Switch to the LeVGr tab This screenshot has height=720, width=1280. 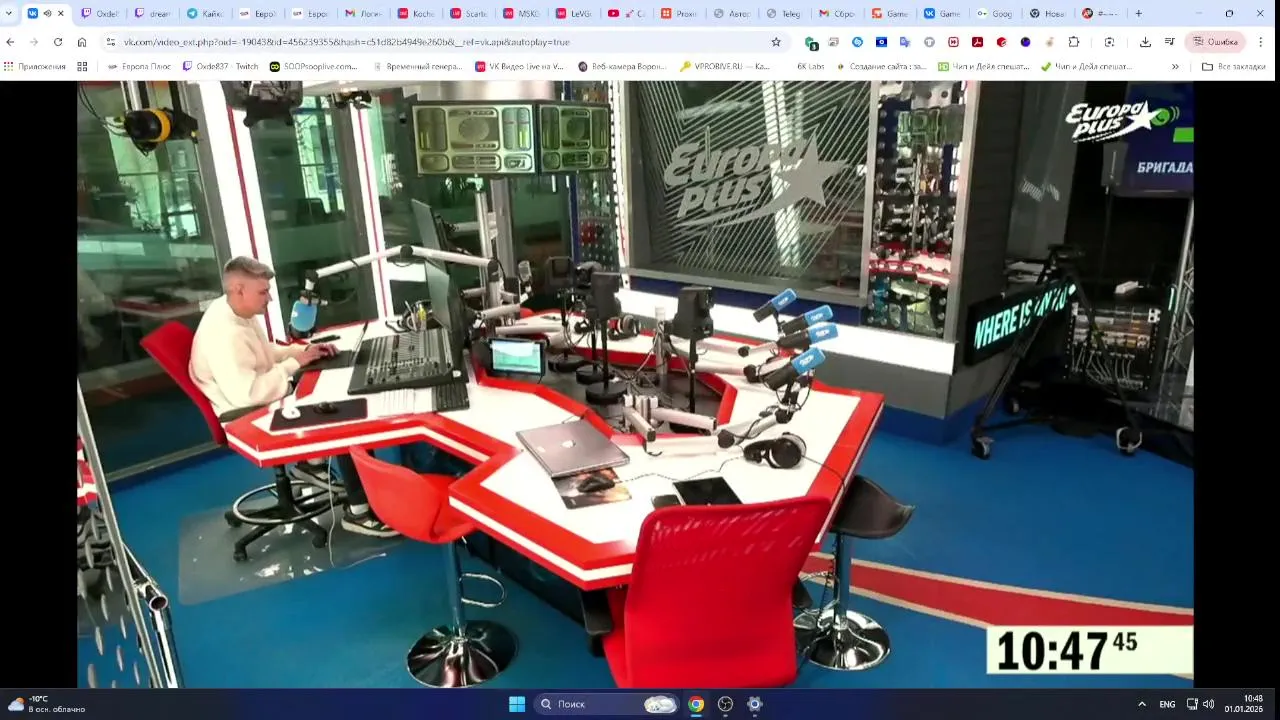pyautogui.click(x=574, y=14)
